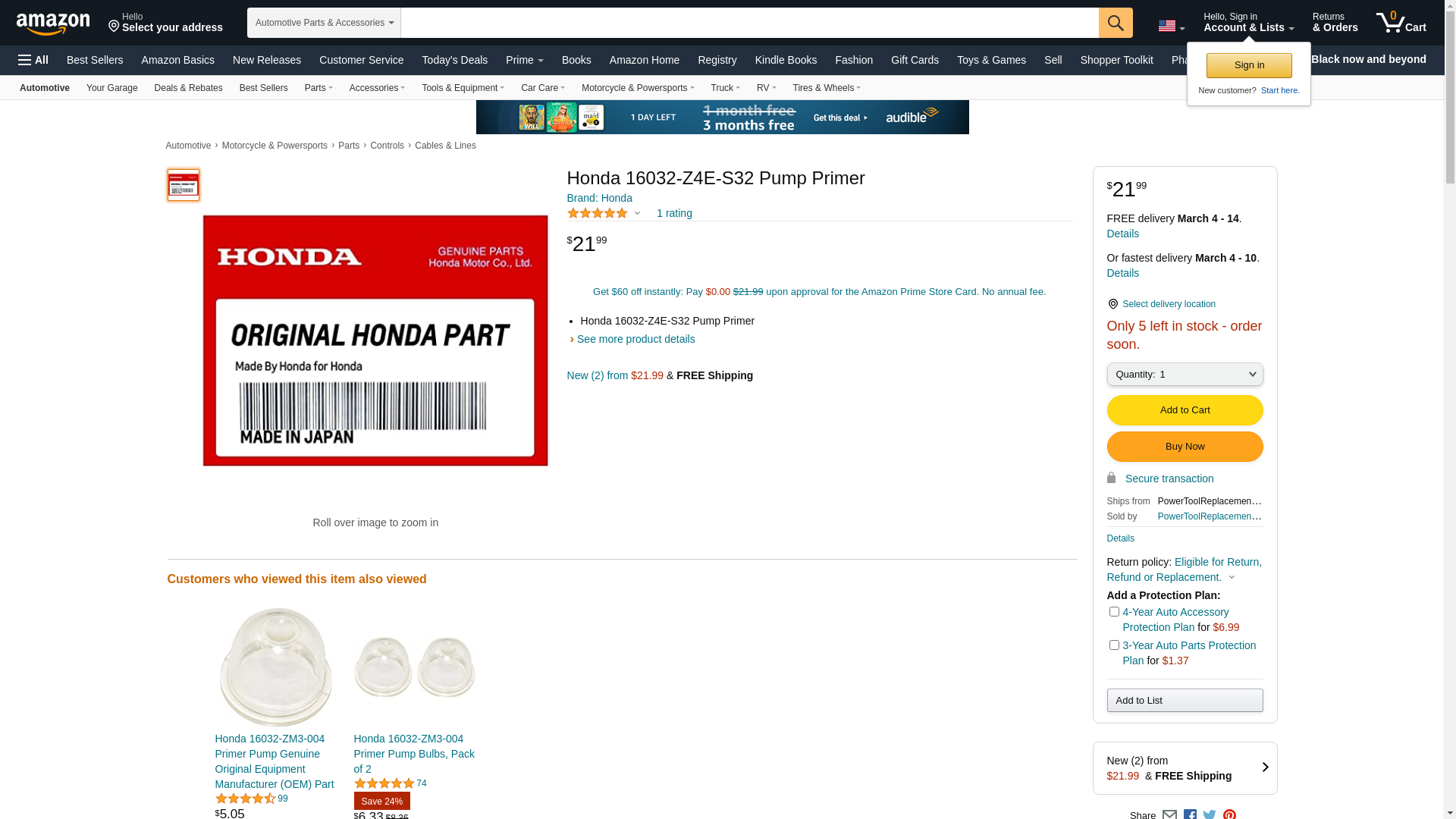This screenshot has height=819, width=1456.
Task: Click the Add to Cart button
Action: click(x=1185, y=410)
